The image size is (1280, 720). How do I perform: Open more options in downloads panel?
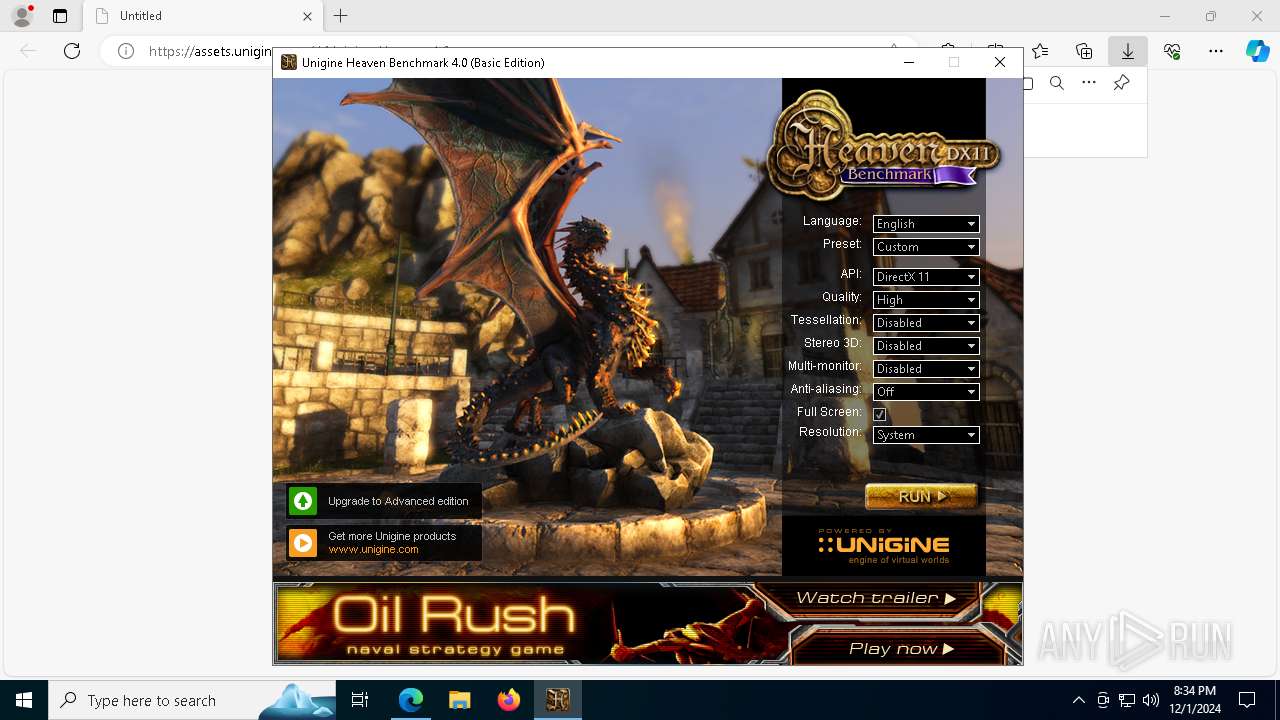(1089, 83)
